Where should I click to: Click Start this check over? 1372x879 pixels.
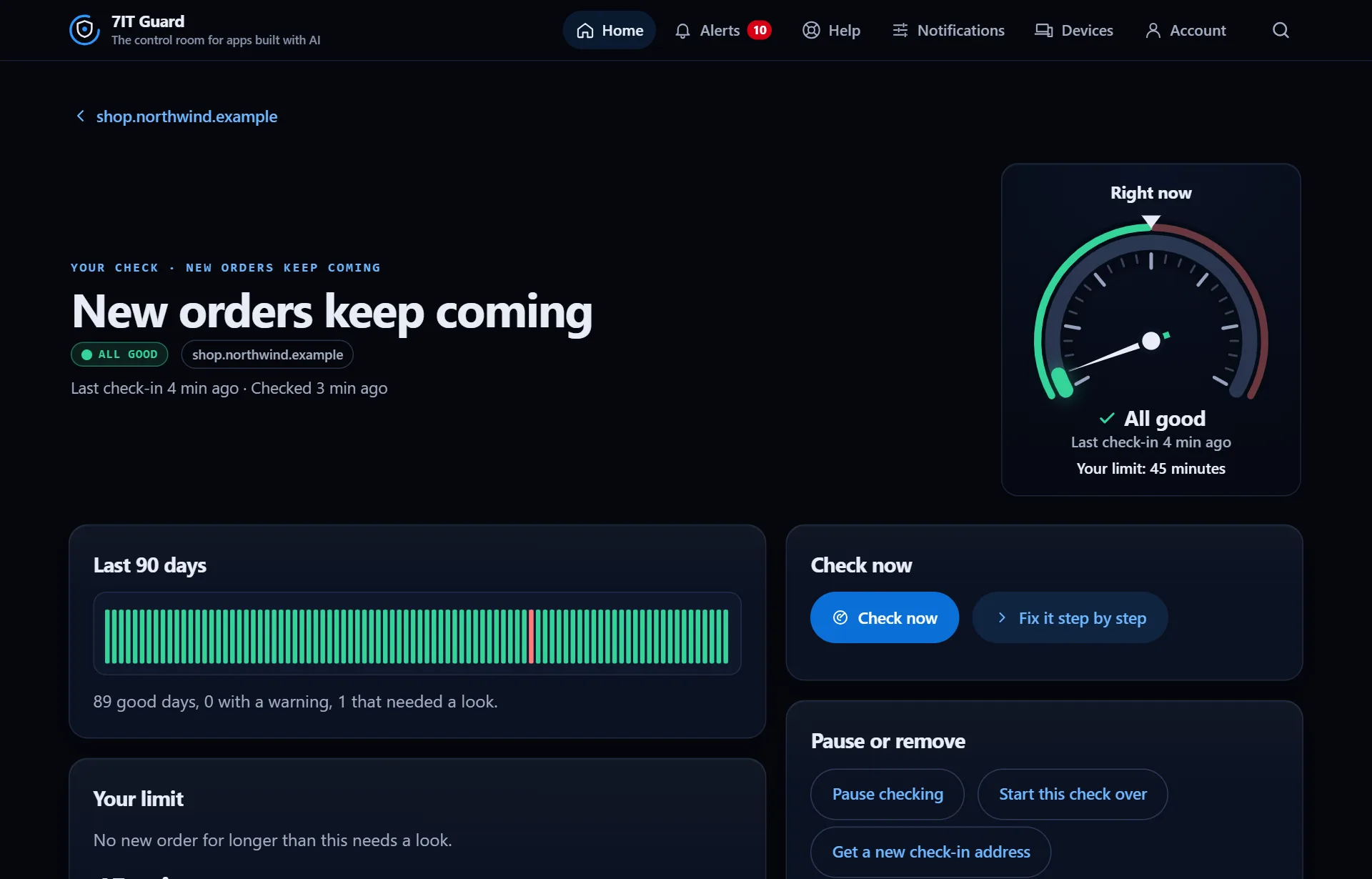click(1073, 794)
